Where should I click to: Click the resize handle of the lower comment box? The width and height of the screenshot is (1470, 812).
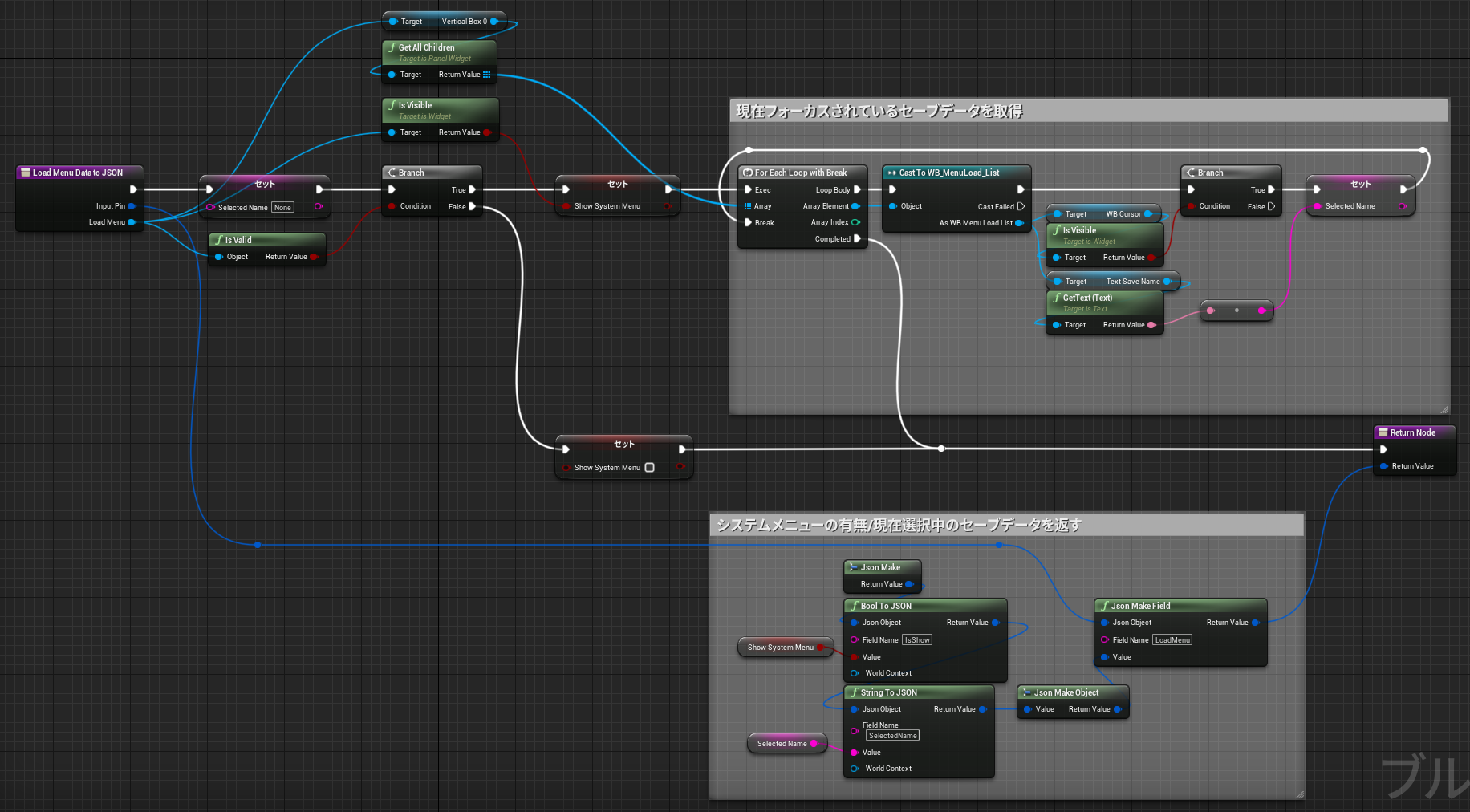click(x=1299, y=794)
